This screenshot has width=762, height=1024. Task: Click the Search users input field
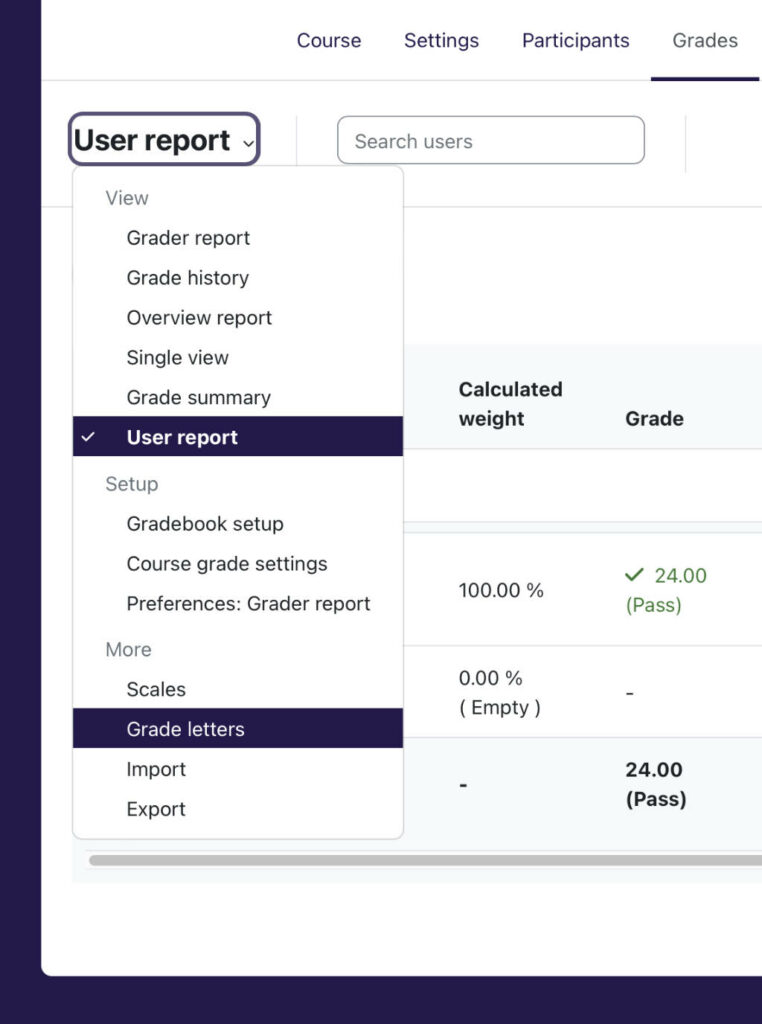(x=491, y=140)
